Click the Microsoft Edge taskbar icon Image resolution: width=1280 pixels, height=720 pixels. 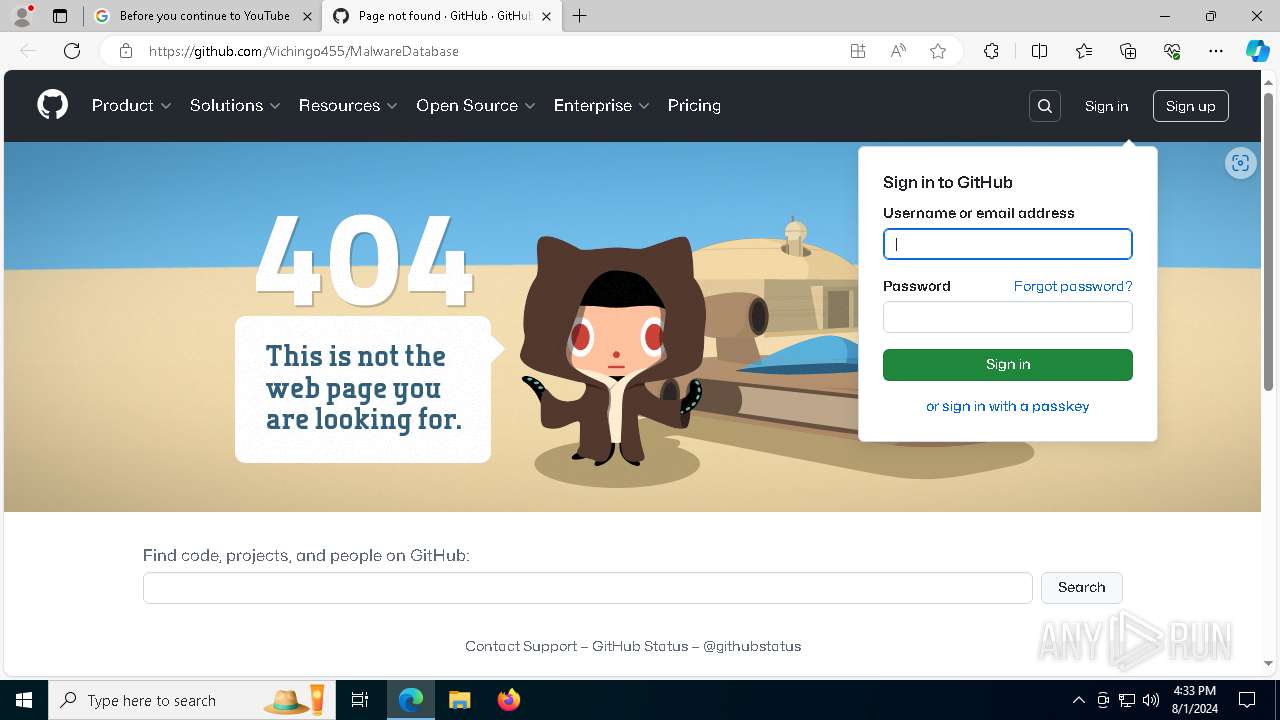(411, 700)
